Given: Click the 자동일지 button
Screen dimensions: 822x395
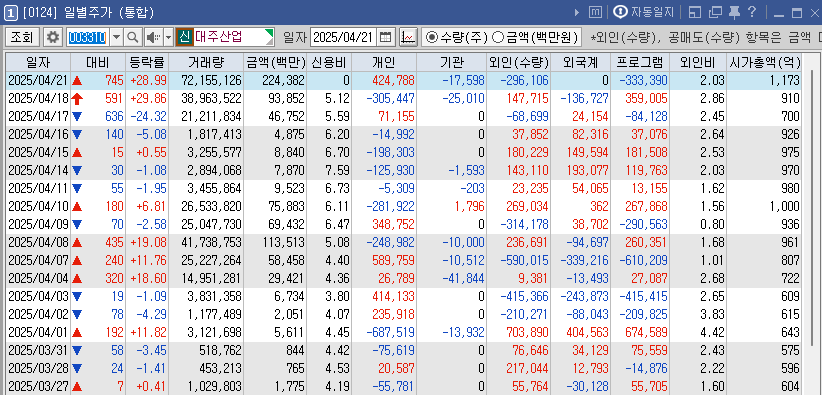Looking at the screenshot, I should tap(643, 12).
